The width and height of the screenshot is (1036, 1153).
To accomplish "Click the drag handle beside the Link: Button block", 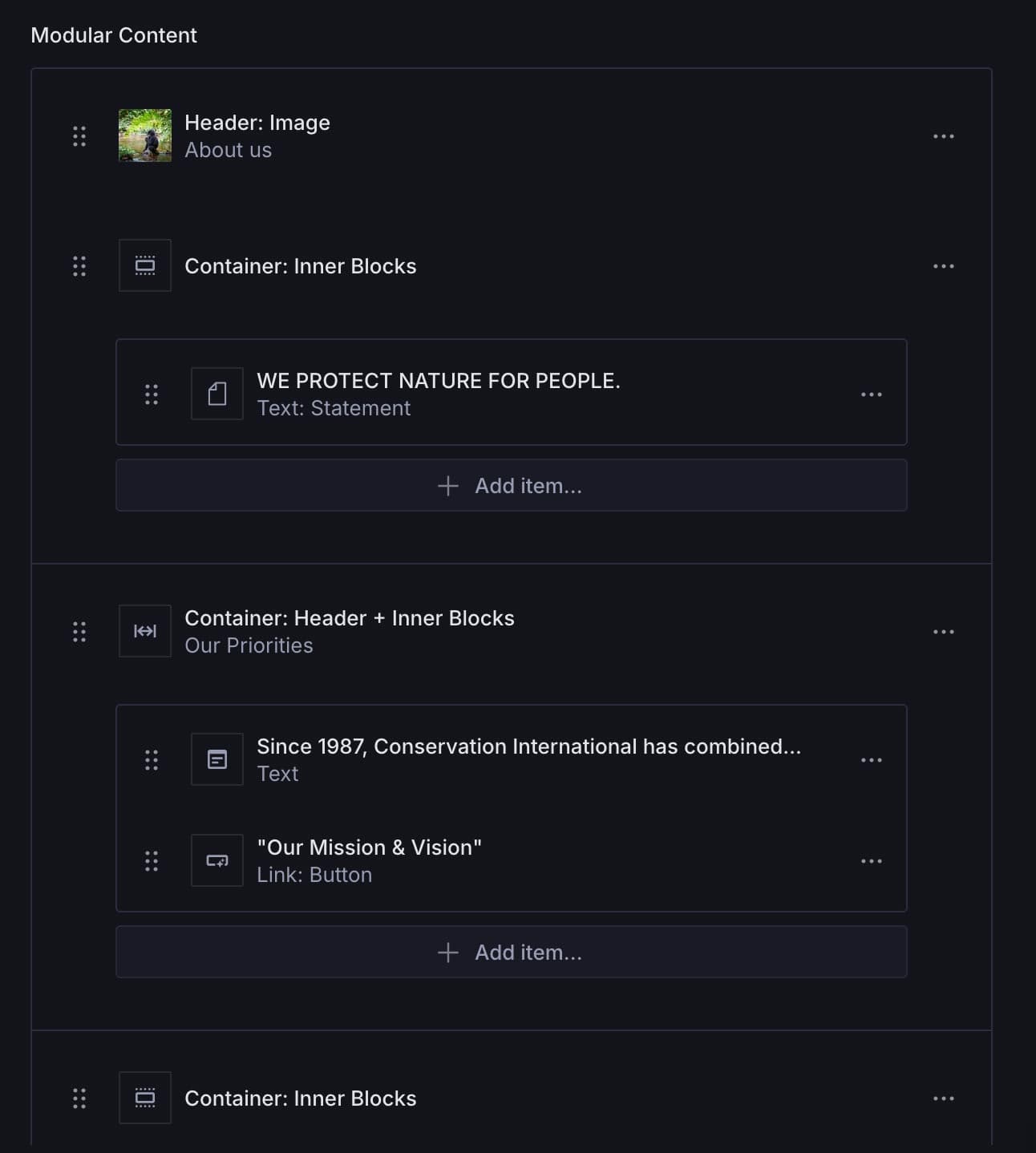I will [151, 860].
